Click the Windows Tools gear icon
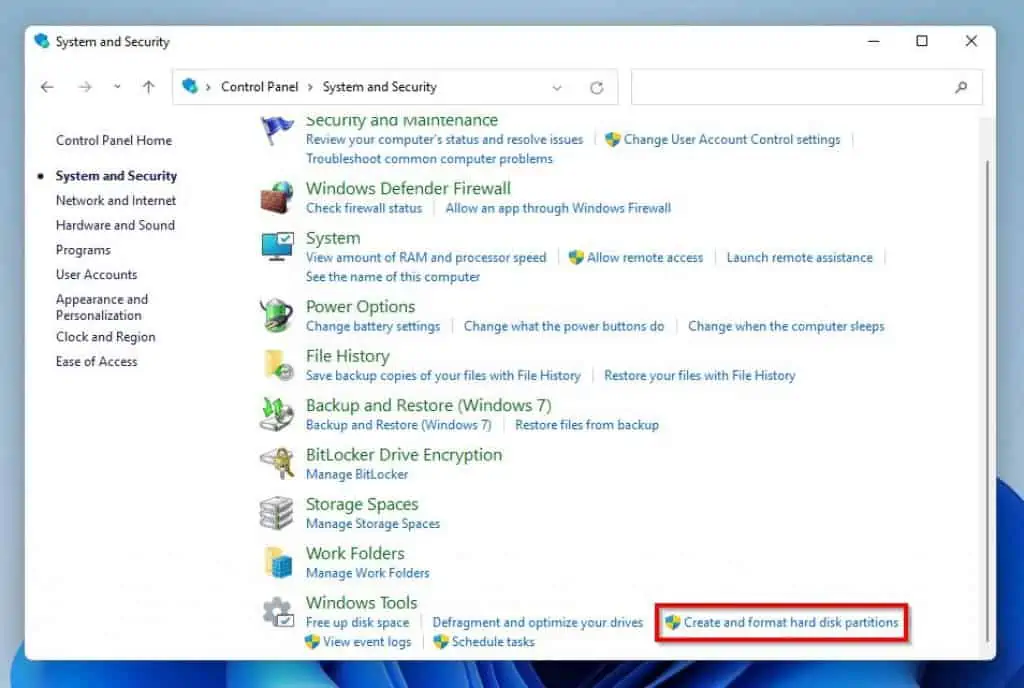This screenshot has width=1024, height=688. pos(278,612)
